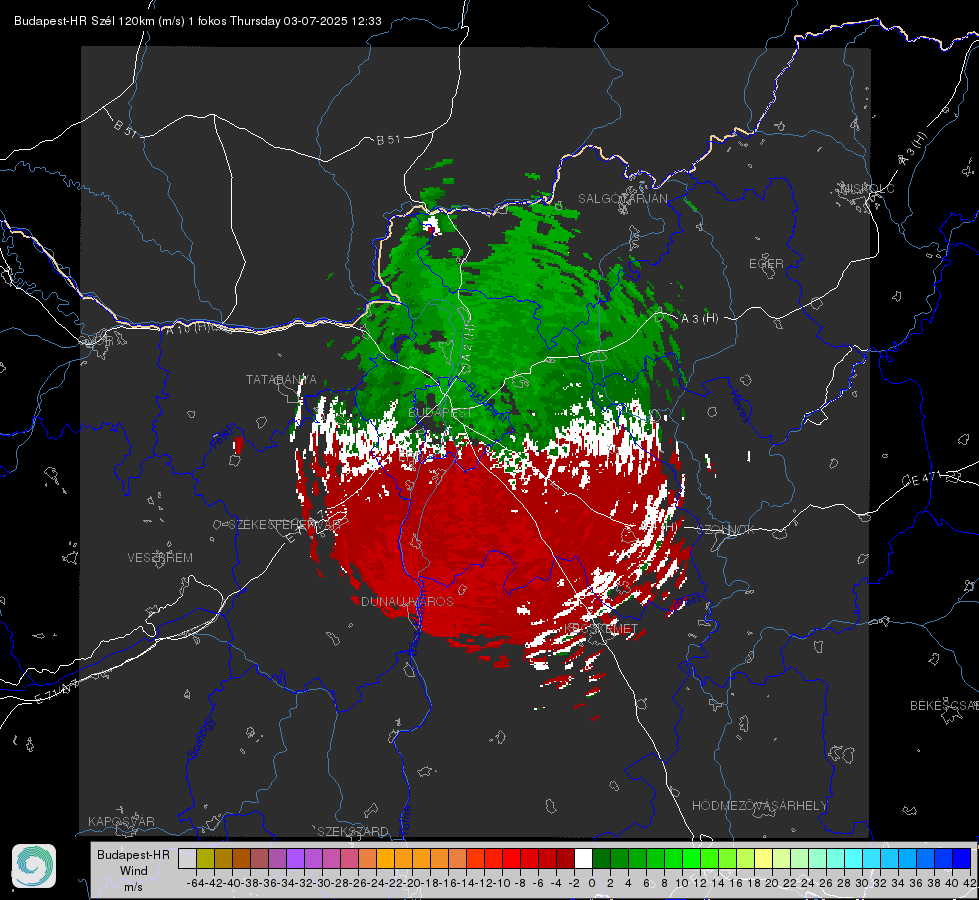This screenshot has width=979, height=900.
Task: Click the HÓDMEZŐVÁSÁRHELY city label
Action: pos(759,806)
